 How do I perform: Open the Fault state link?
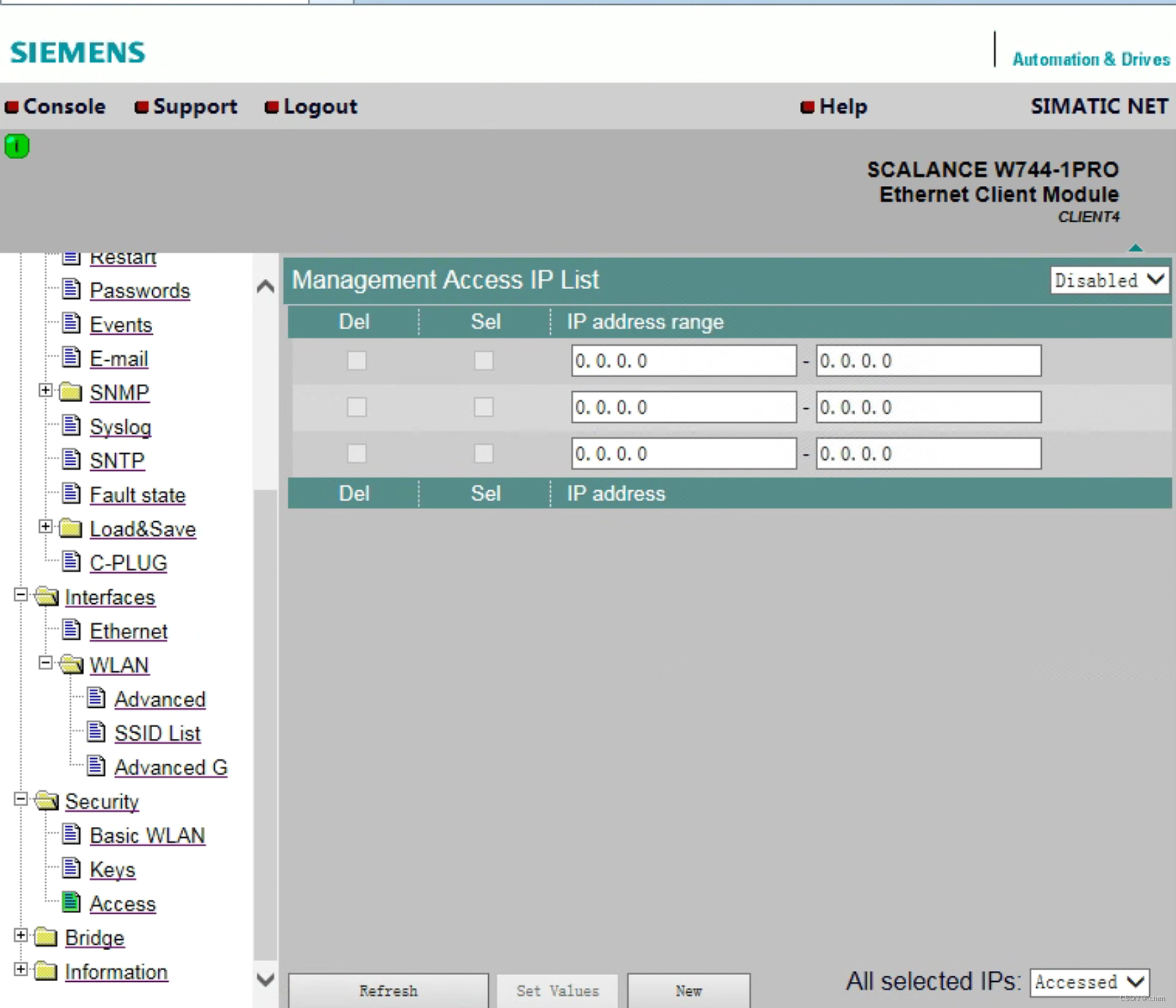pos(138,494)
